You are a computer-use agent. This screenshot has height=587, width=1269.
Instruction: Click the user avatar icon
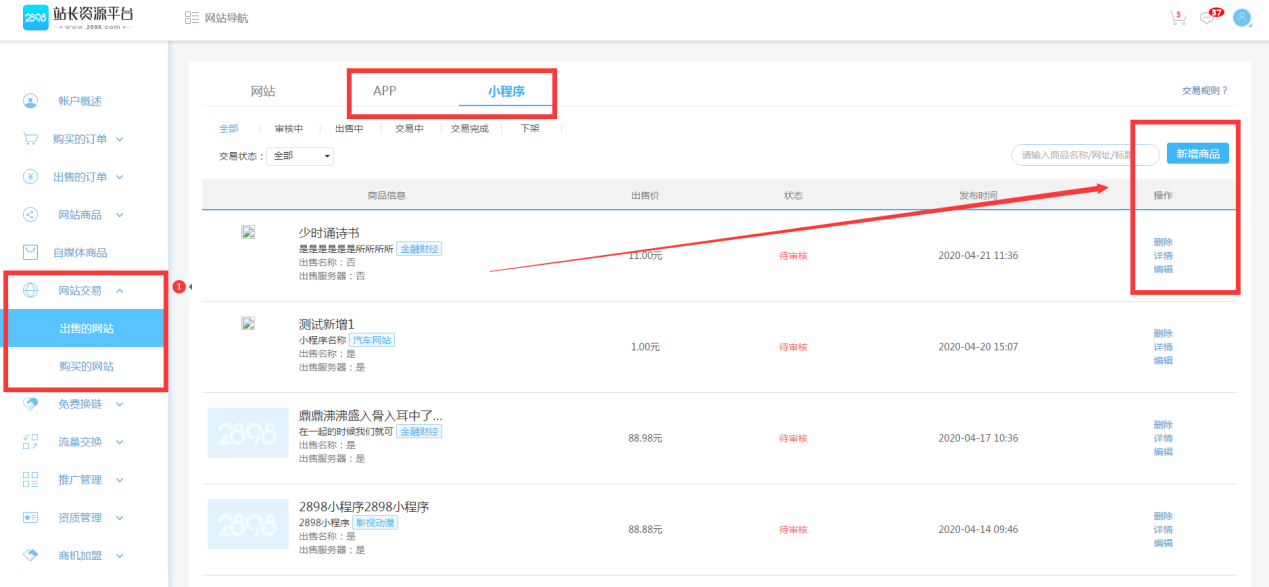pos(1242,18)
